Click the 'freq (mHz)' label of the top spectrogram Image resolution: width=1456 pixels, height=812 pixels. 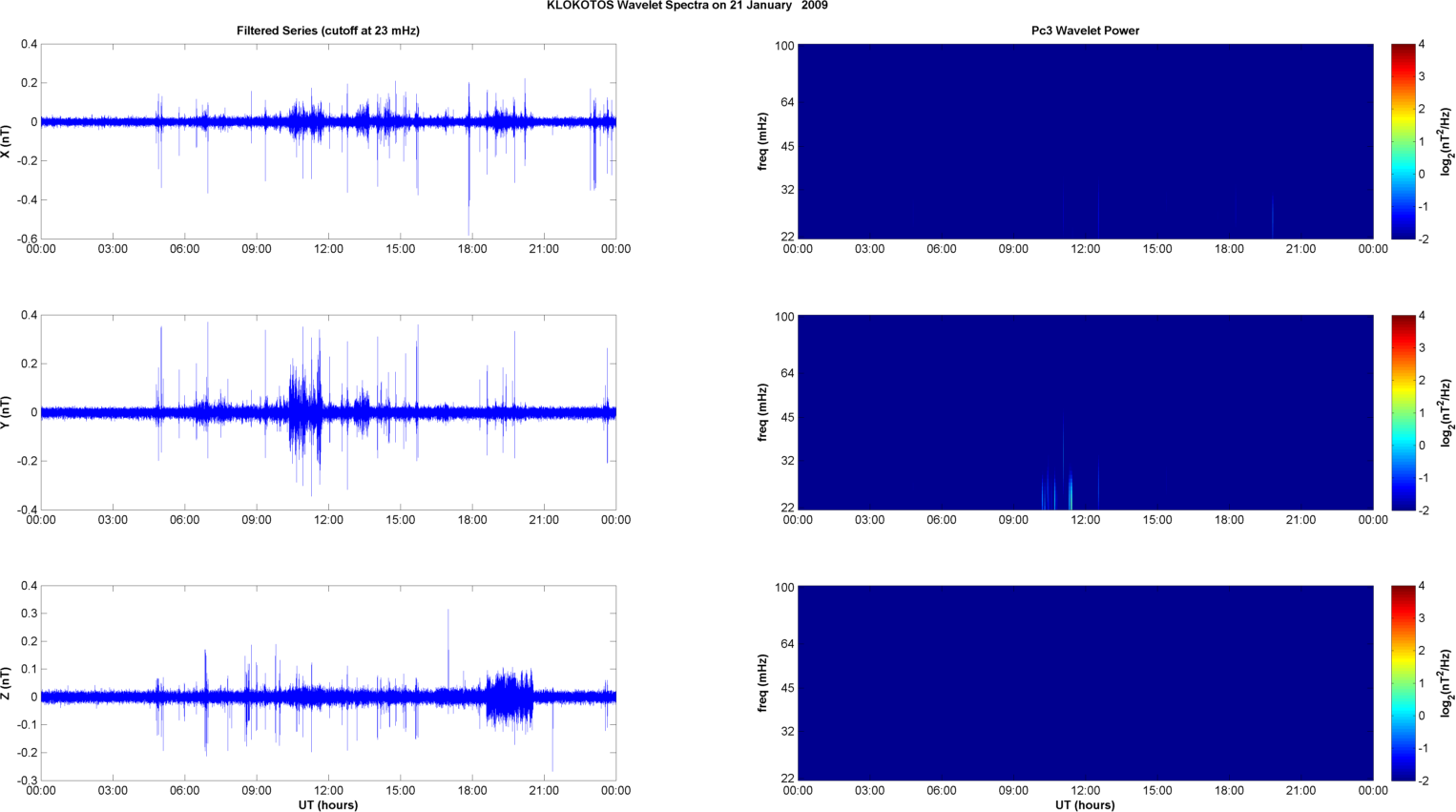point(763,141)
